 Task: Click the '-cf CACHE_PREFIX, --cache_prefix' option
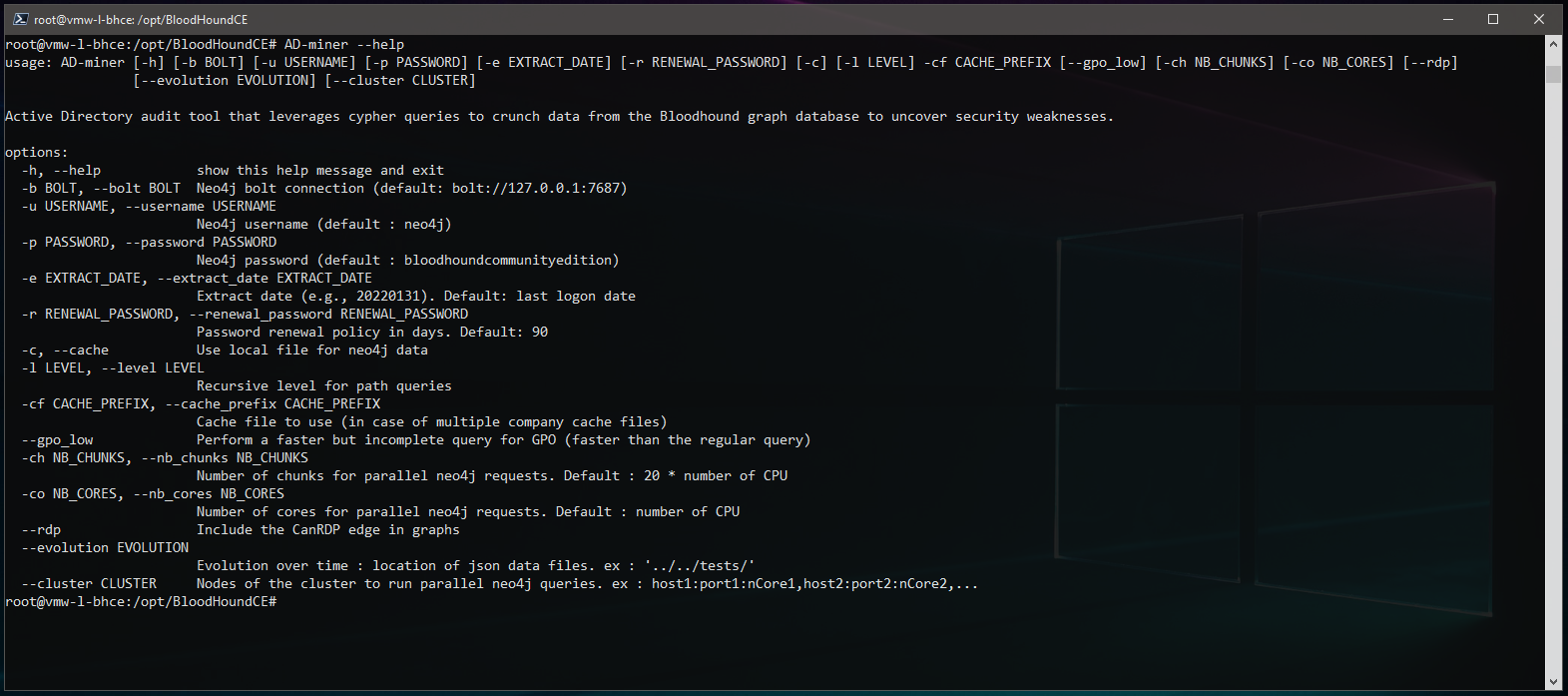[201, 403]
